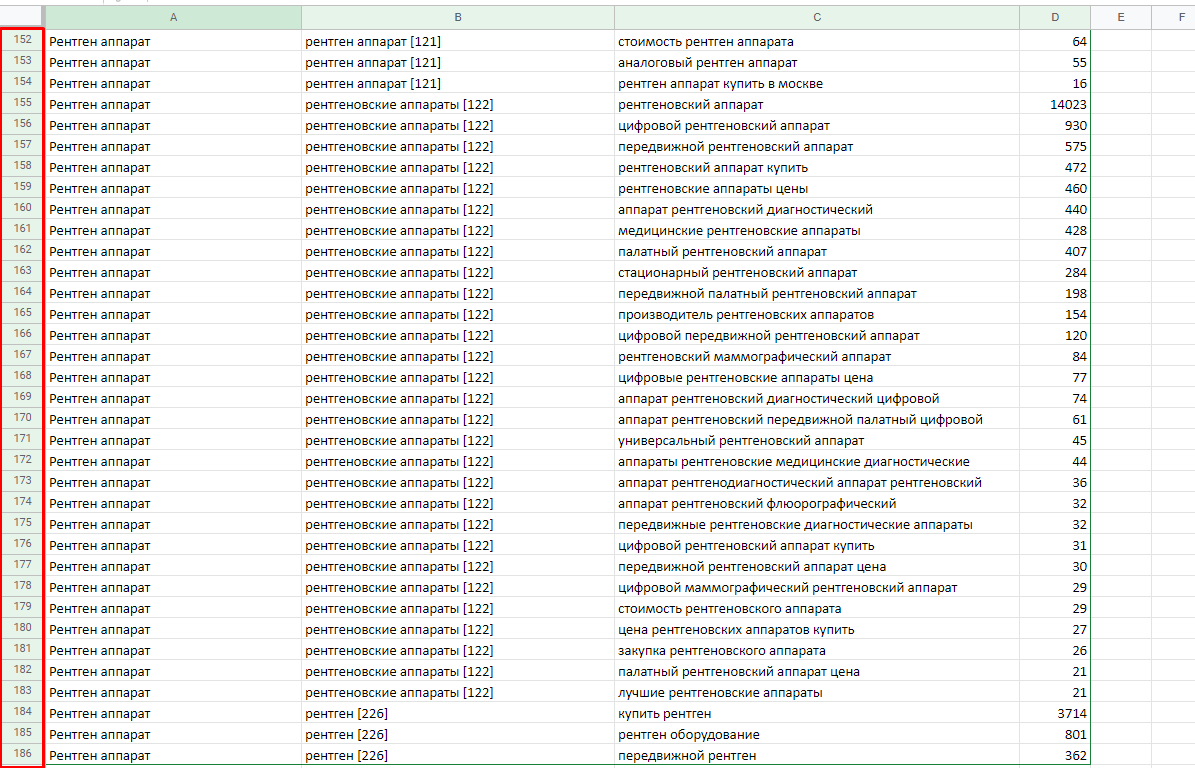The width and height of the screenshot is (1195, 768).
Task: Select row 170 header
Action: pyautogui.click(x=23, y=418)
